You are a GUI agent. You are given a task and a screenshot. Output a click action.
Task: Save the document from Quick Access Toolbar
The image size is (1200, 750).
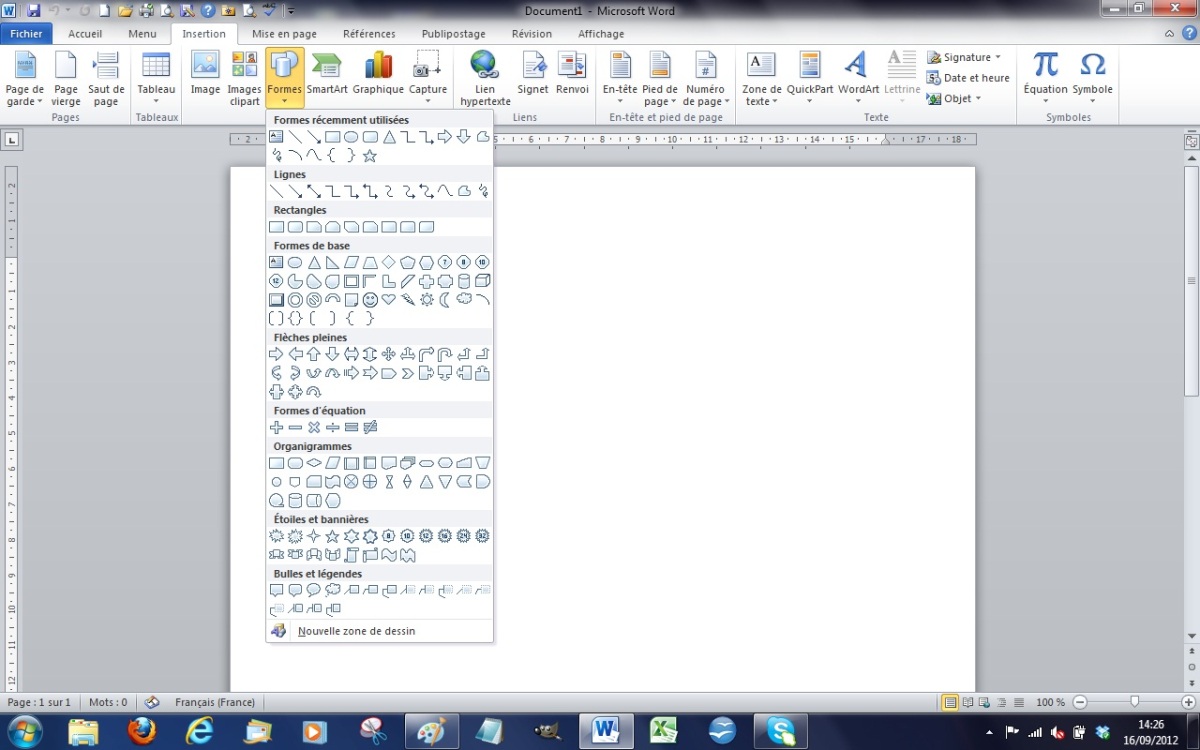click(x=34, y=11)
